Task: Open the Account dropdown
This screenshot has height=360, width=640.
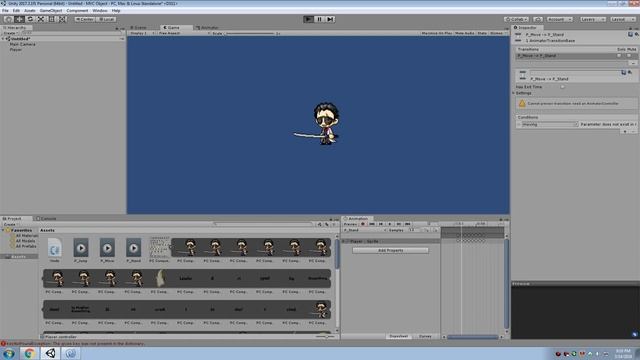Action: click(x=560, y=19)
